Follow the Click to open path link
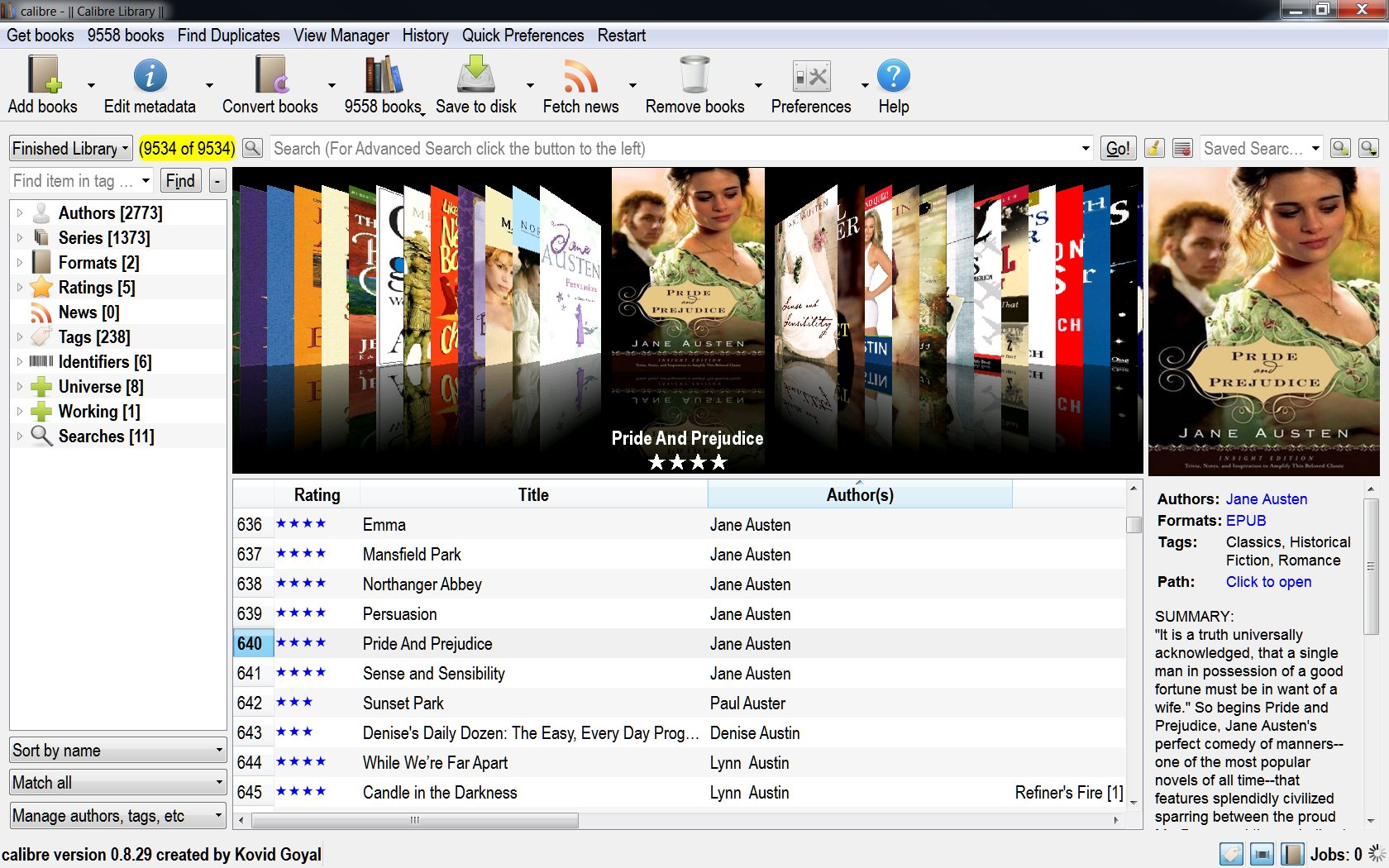Viewport: 1389px width, 868px height. pos(1268,581)
